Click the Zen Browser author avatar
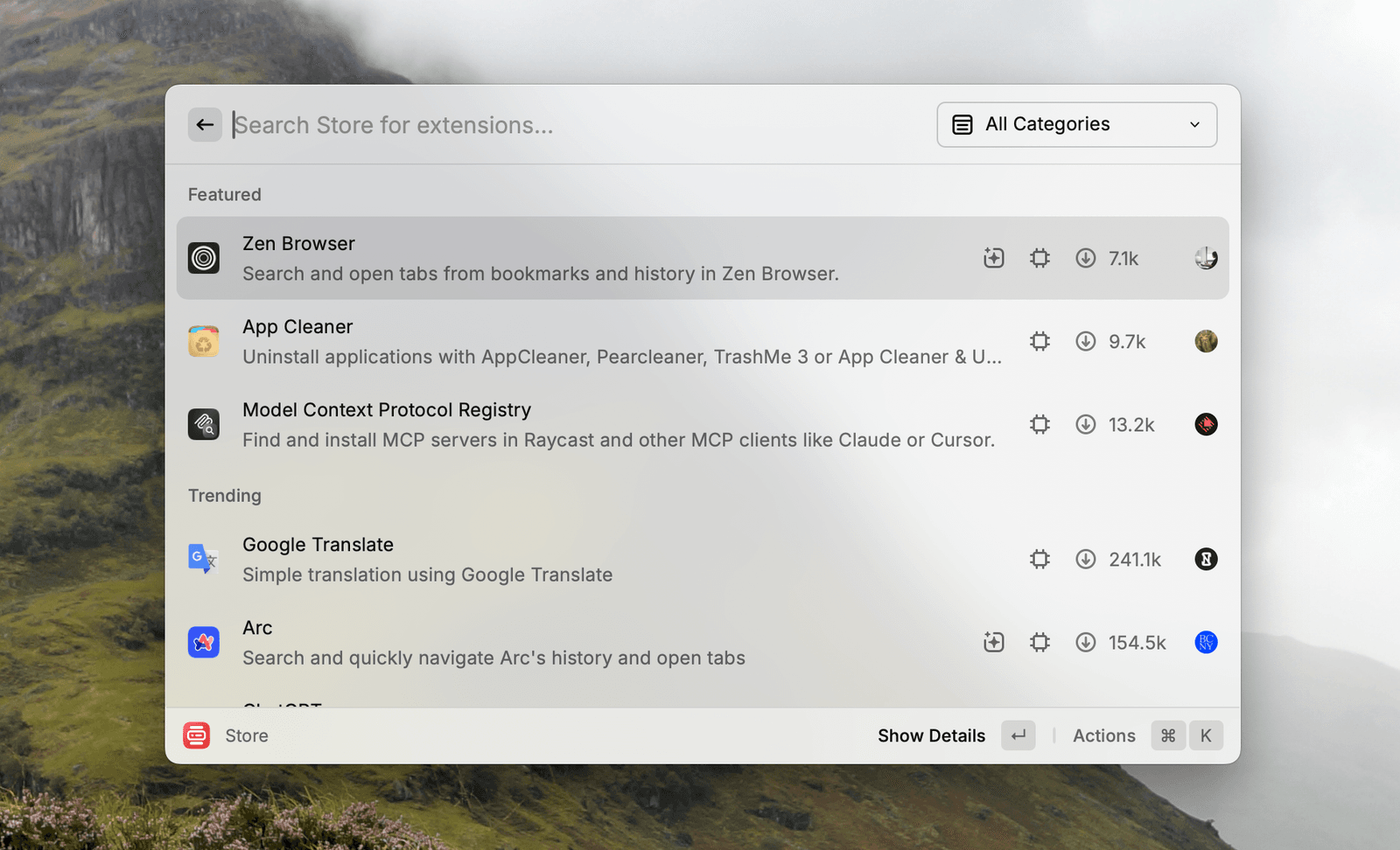The image size is (1400, 850). pyautogui.click(x=1206, y=258)
